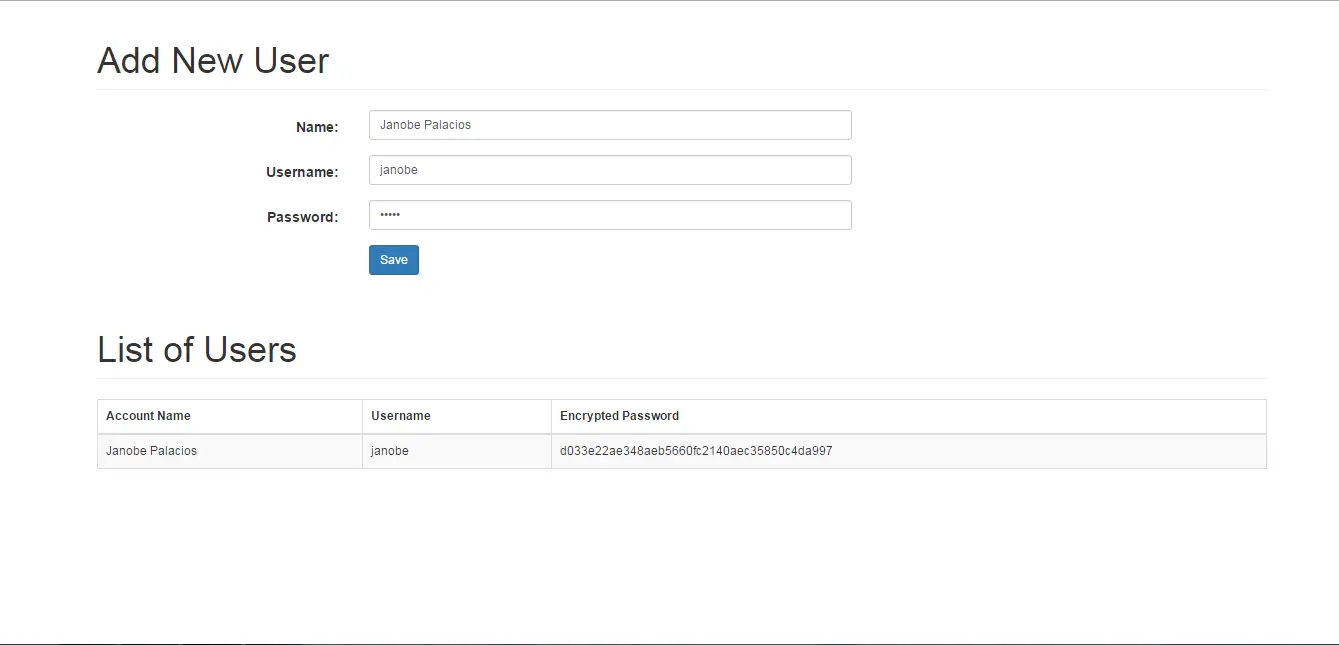Select the Password input field

click(610, 215)
